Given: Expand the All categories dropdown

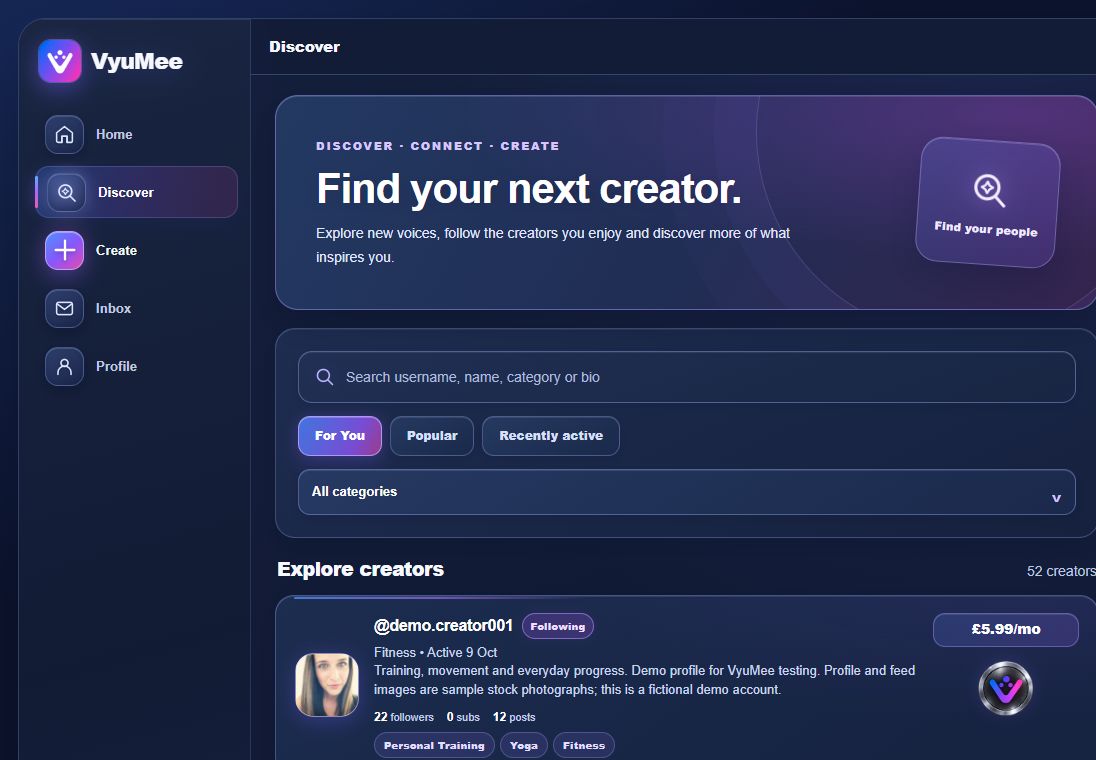Looking at the screenshot, I should (x=686, y=492).
